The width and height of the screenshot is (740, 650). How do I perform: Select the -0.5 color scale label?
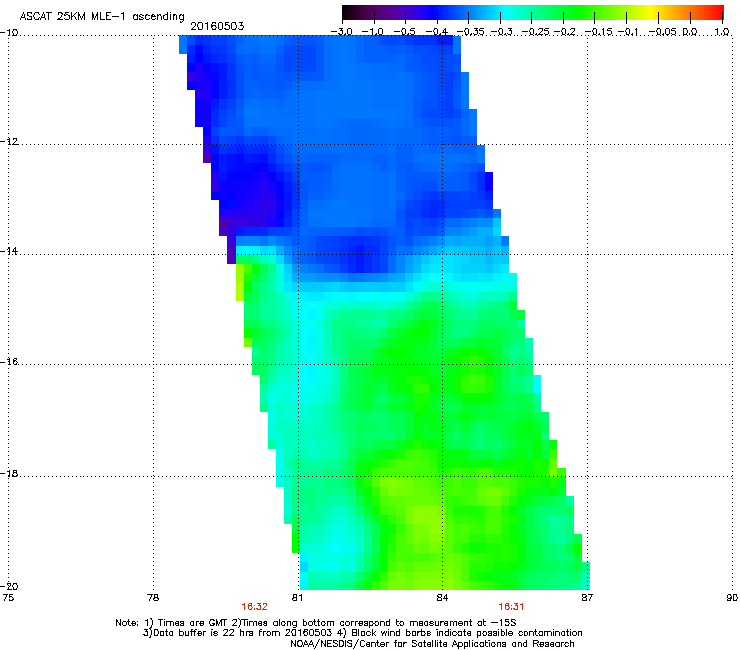click(404, 32)
